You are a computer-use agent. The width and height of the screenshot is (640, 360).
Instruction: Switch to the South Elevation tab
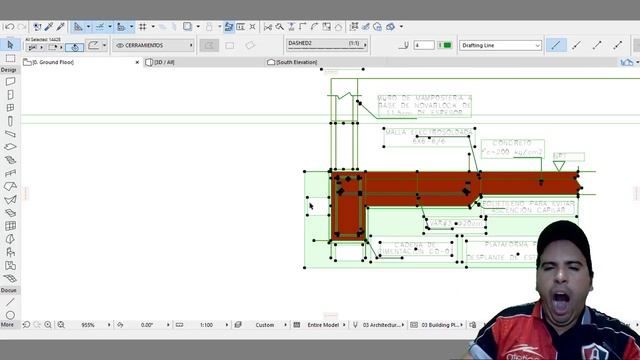pos(292,62)
